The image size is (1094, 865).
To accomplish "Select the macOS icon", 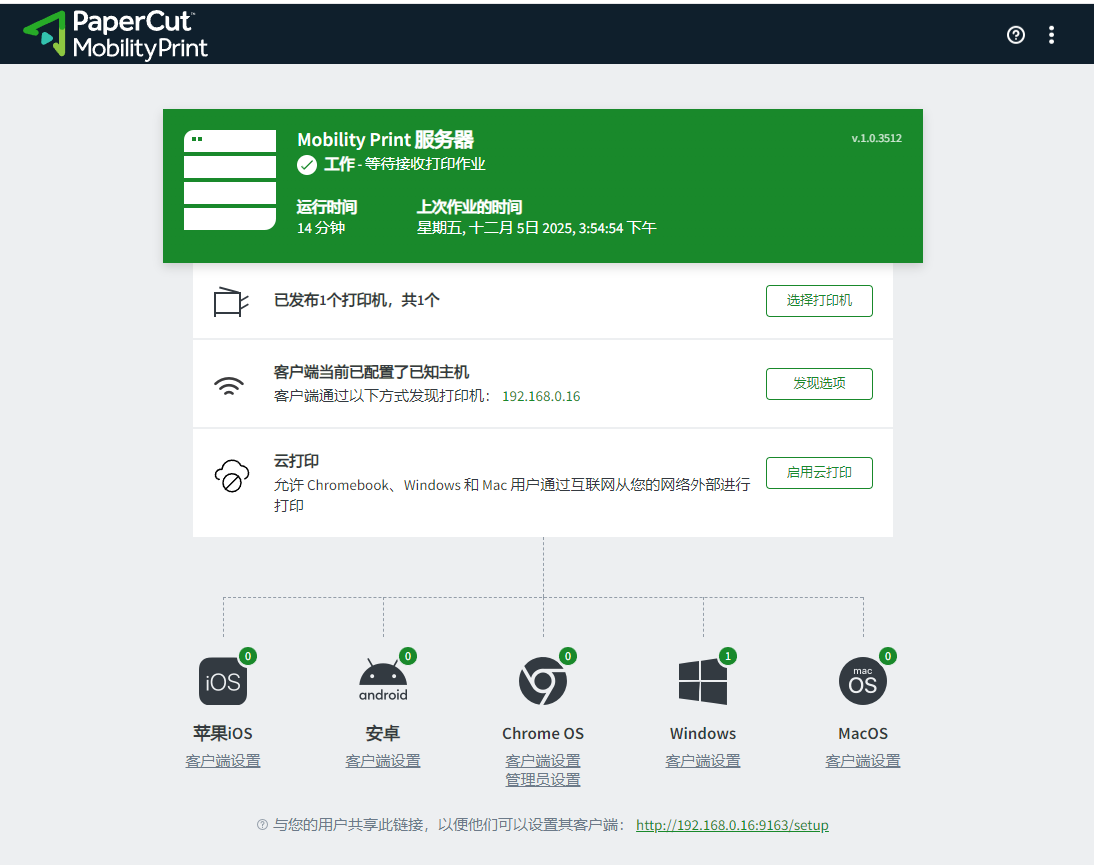I will pyautogui.click(x=863, y=682).
